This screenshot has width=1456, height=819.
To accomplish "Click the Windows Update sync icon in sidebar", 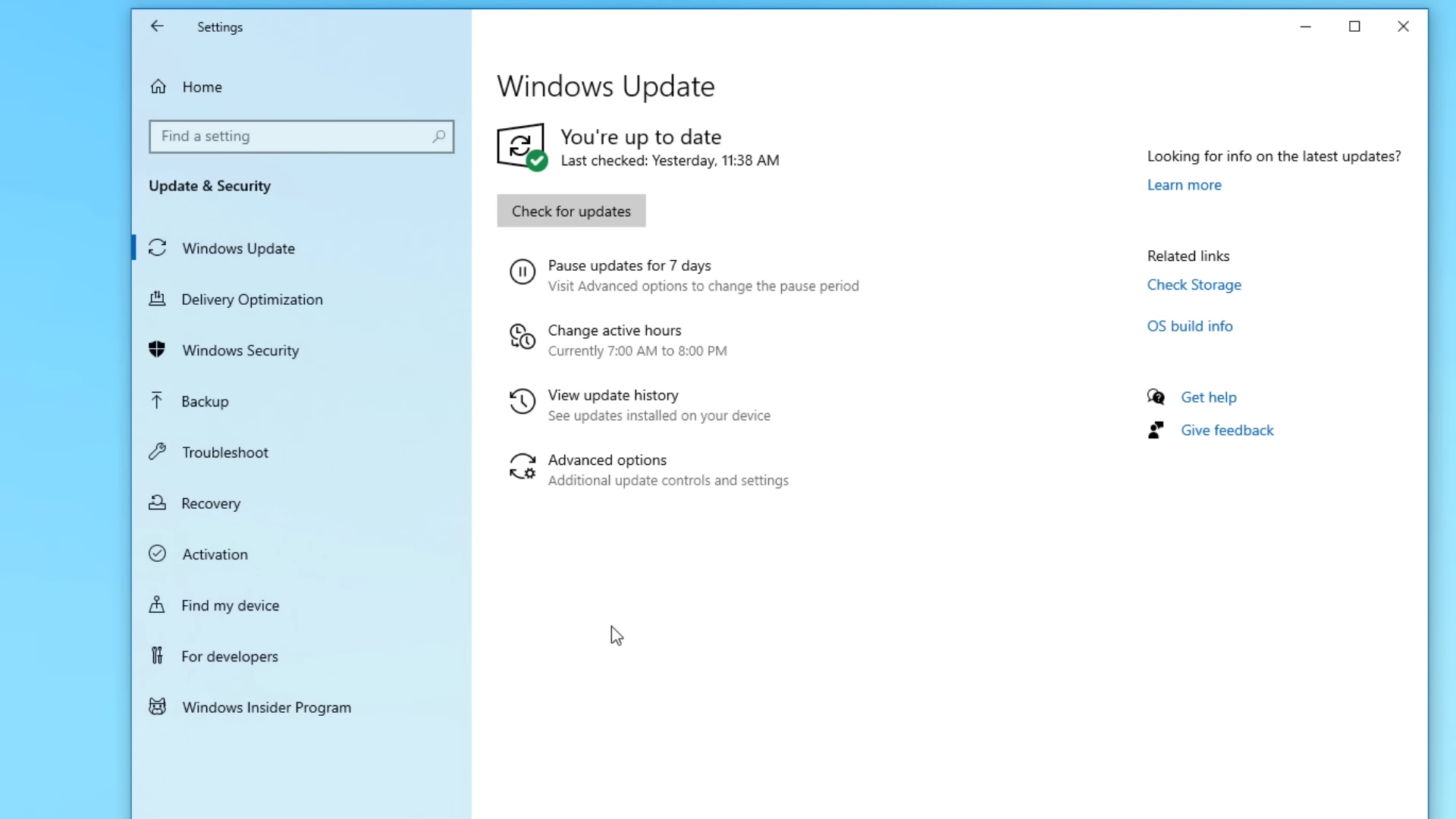I will pyautogui.click(x=157, y=248).
